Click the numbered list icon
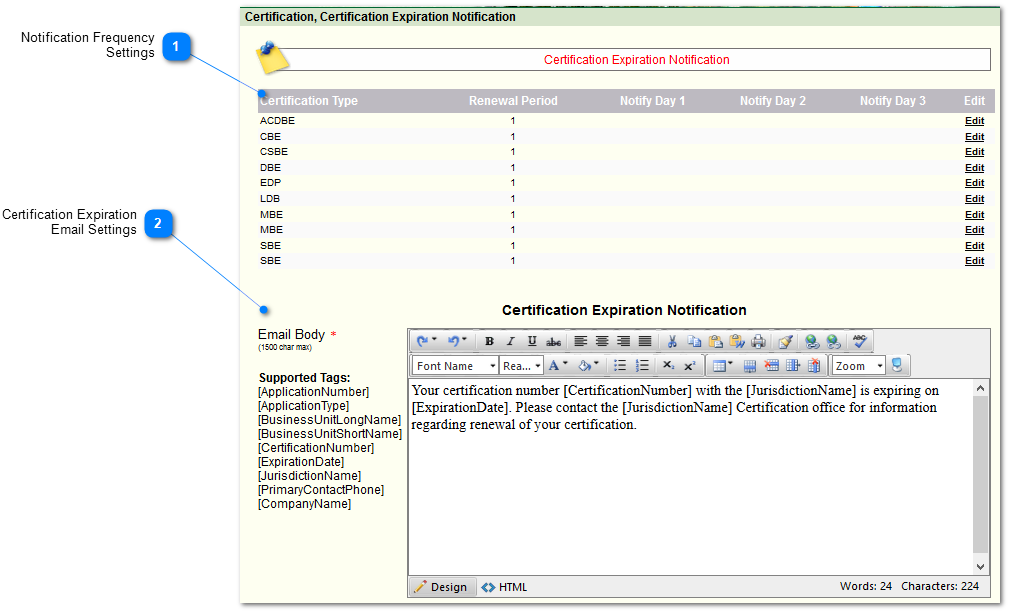The image size is (1010, 613). coord(642,366)
